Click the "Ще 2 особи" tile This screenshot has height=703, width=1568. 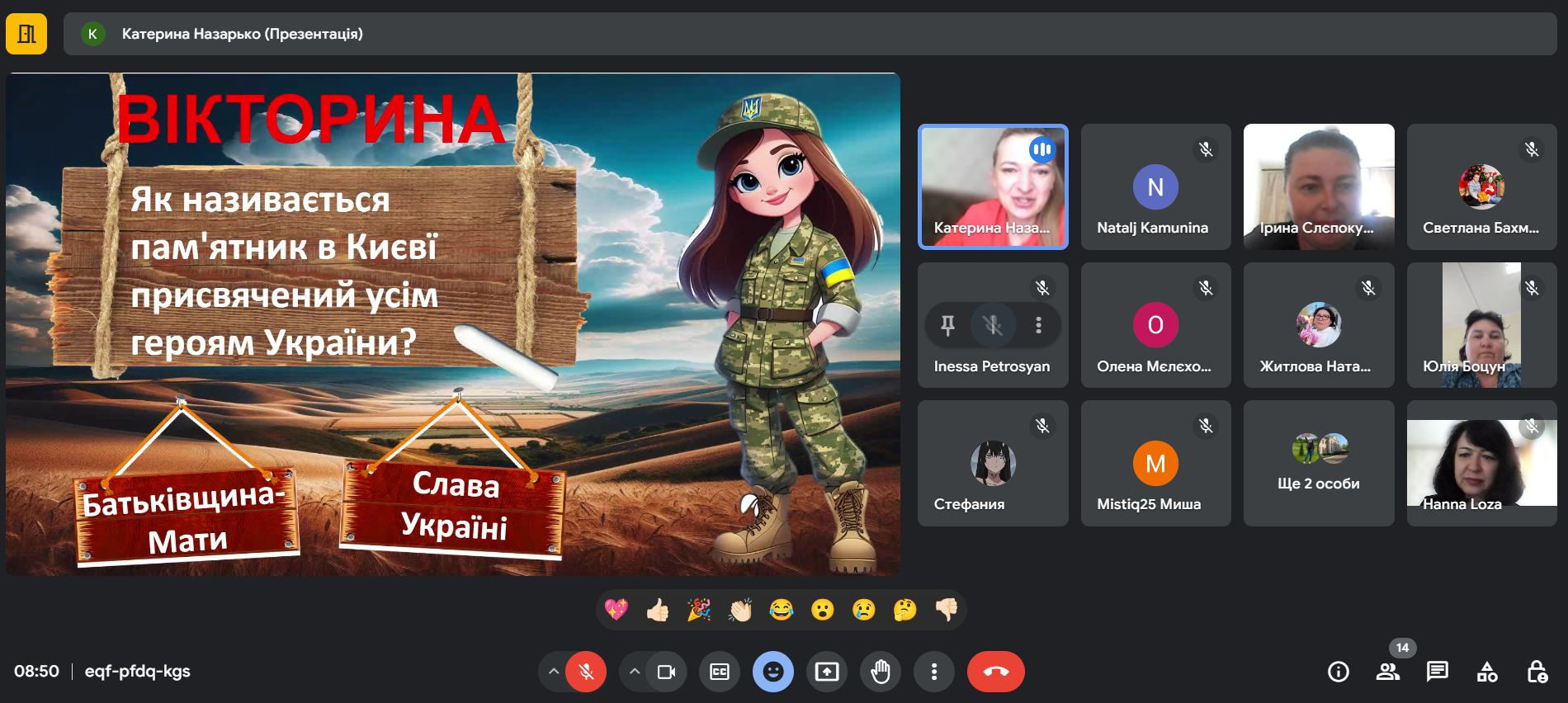tap(1319, 463)
